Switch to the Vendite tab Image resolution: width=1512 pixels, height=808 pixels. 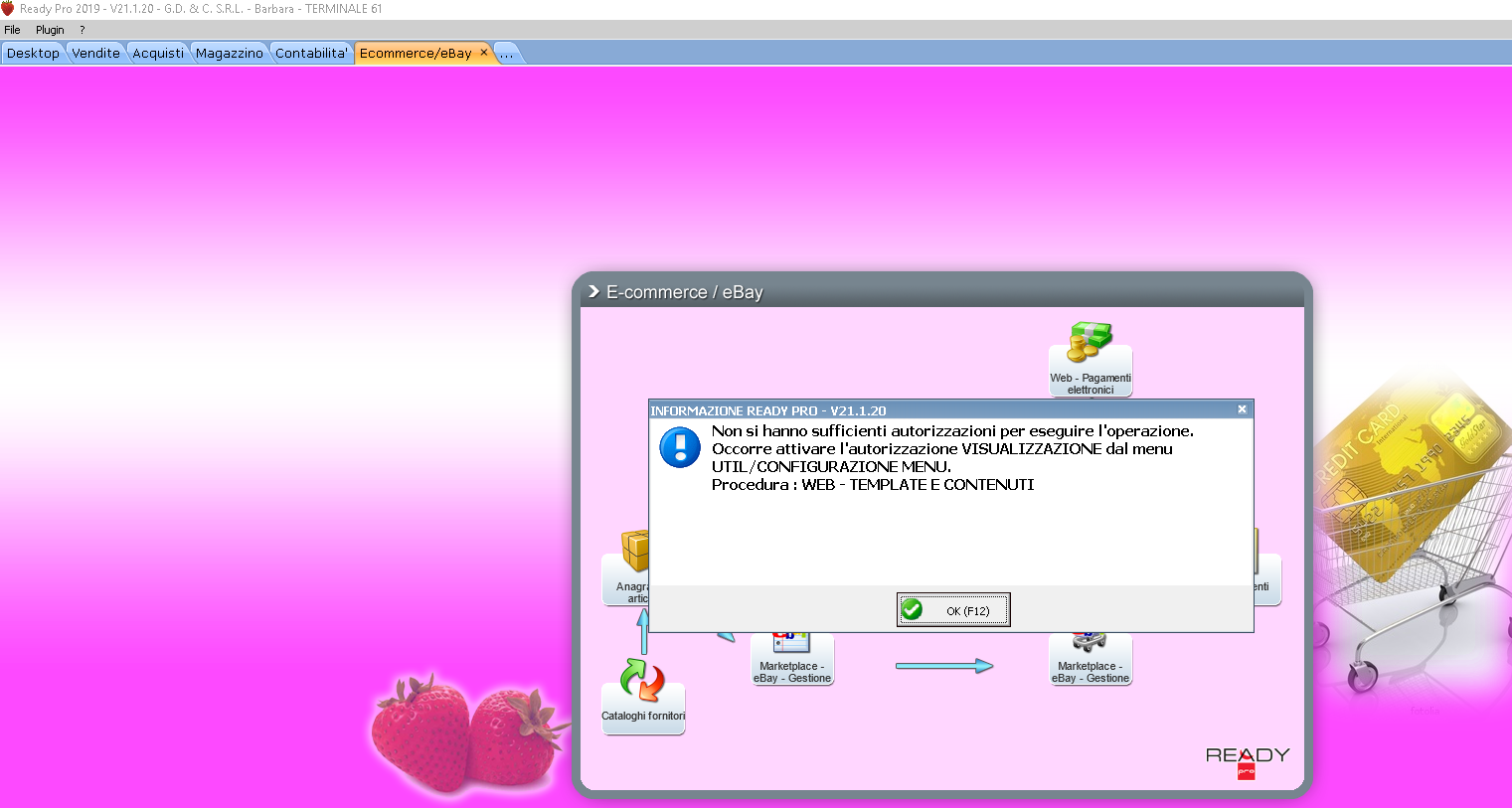[x=95, y=53]
